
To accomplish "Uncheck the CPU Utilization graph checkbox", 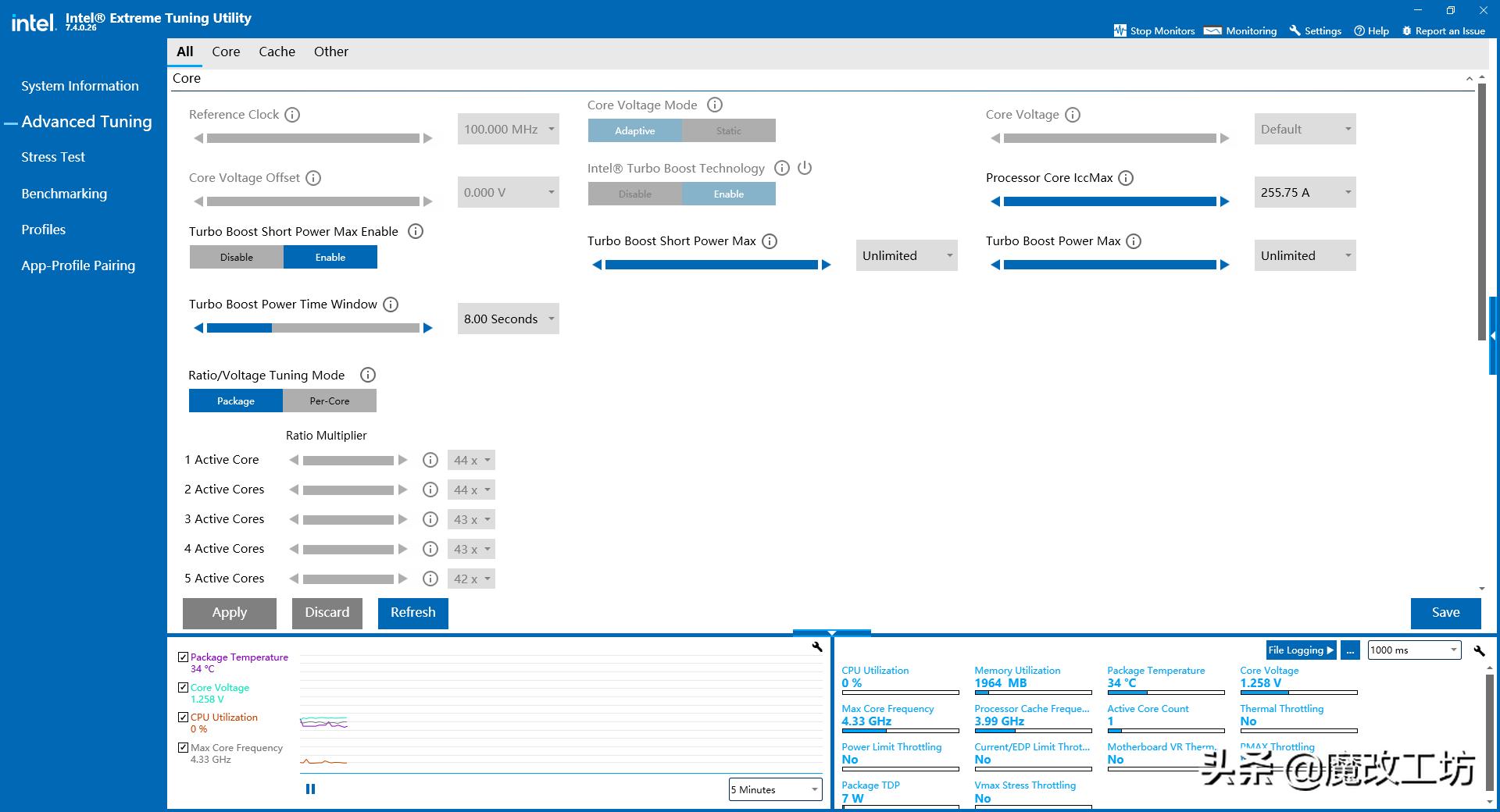I will [x=183, y=718].
